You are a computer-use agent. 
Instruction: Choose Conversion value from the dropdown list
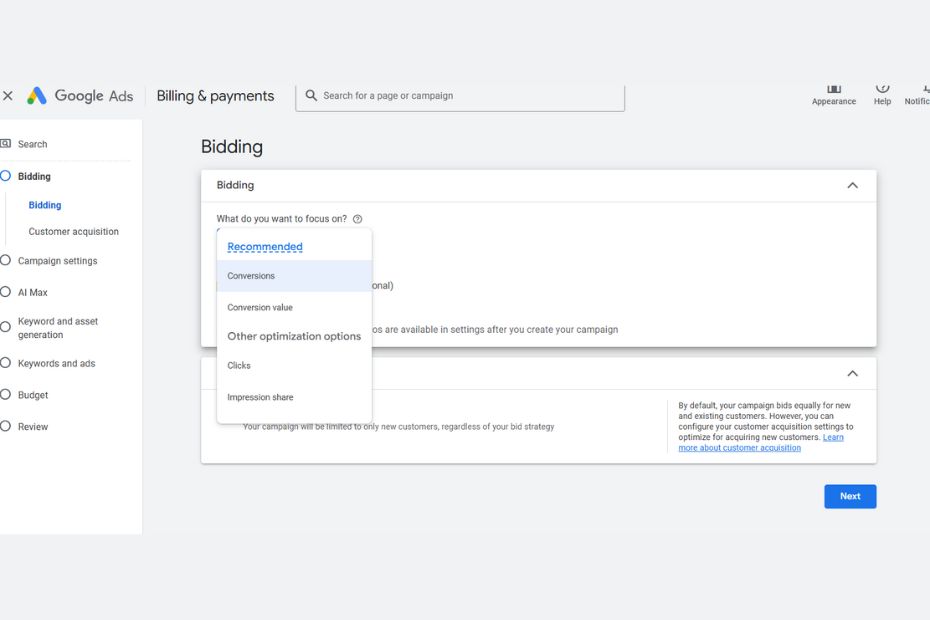[x=260, y=308]
